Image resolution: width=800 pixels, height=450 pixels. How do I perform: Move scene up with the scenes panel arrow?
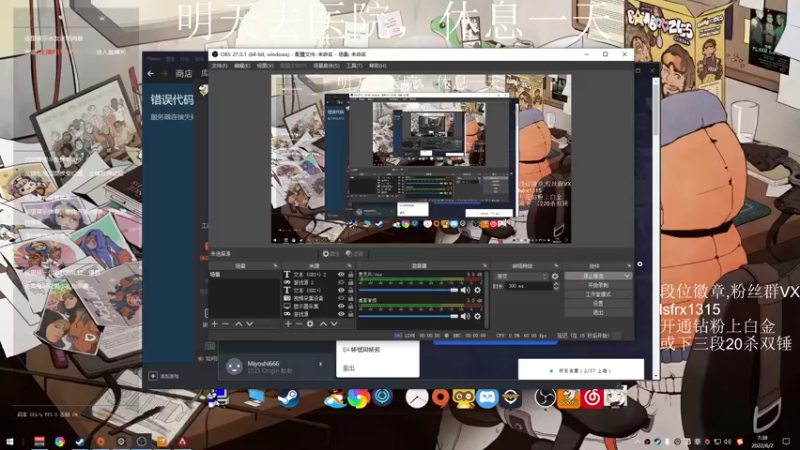(x=238, y=324)
